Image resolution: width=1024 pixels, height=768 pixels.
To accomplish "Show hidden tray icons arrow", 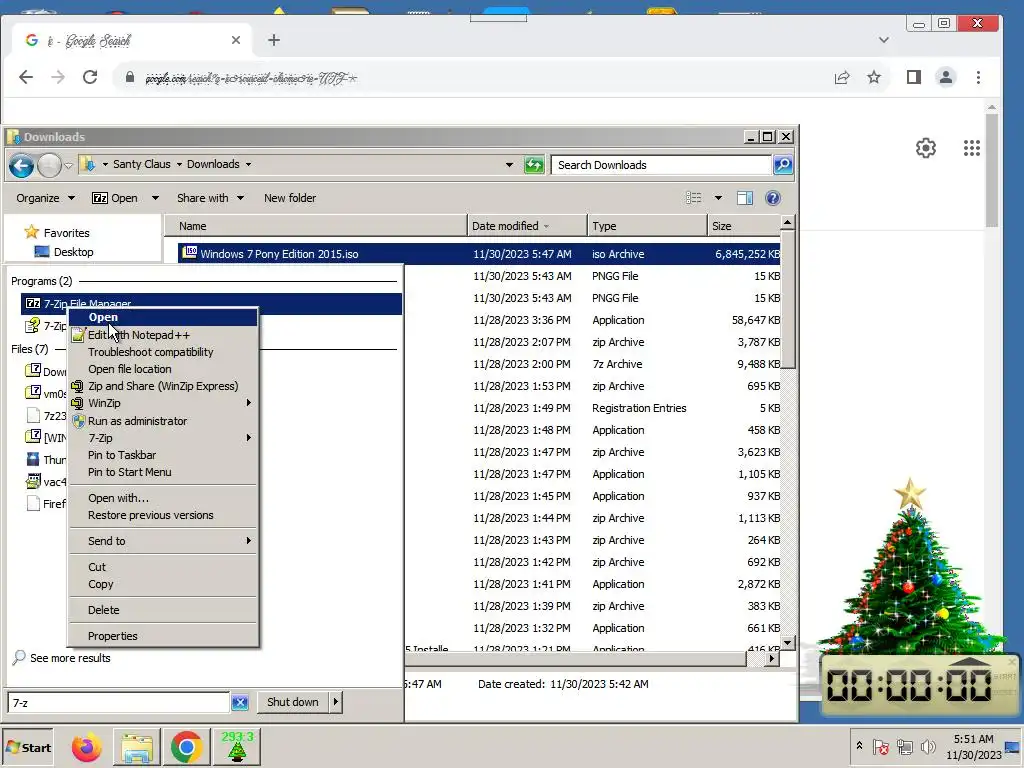I will pos(859,745).
